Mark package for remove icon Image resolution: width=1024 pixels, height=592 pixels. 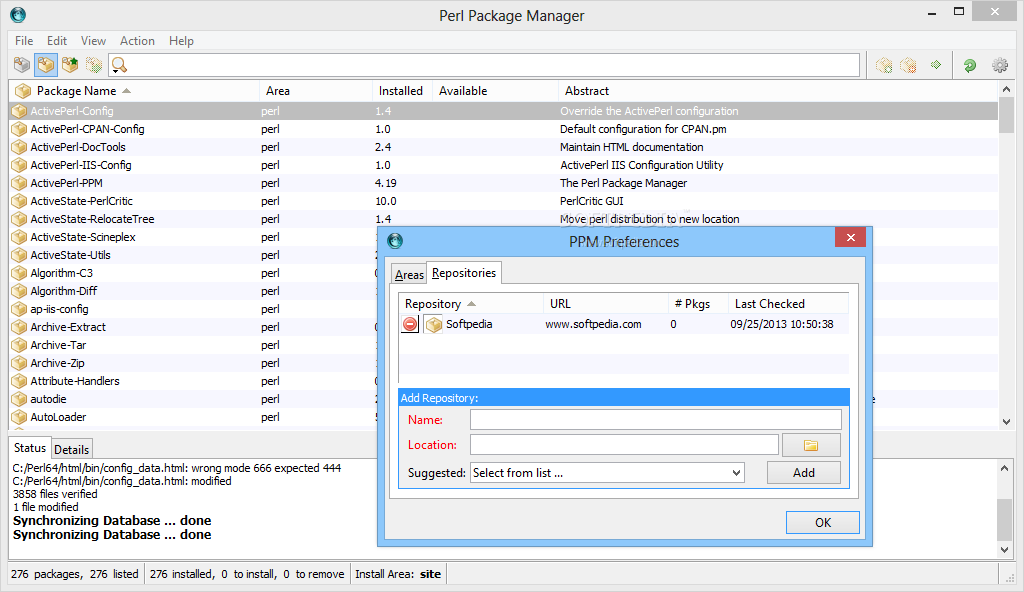point(908,65)
